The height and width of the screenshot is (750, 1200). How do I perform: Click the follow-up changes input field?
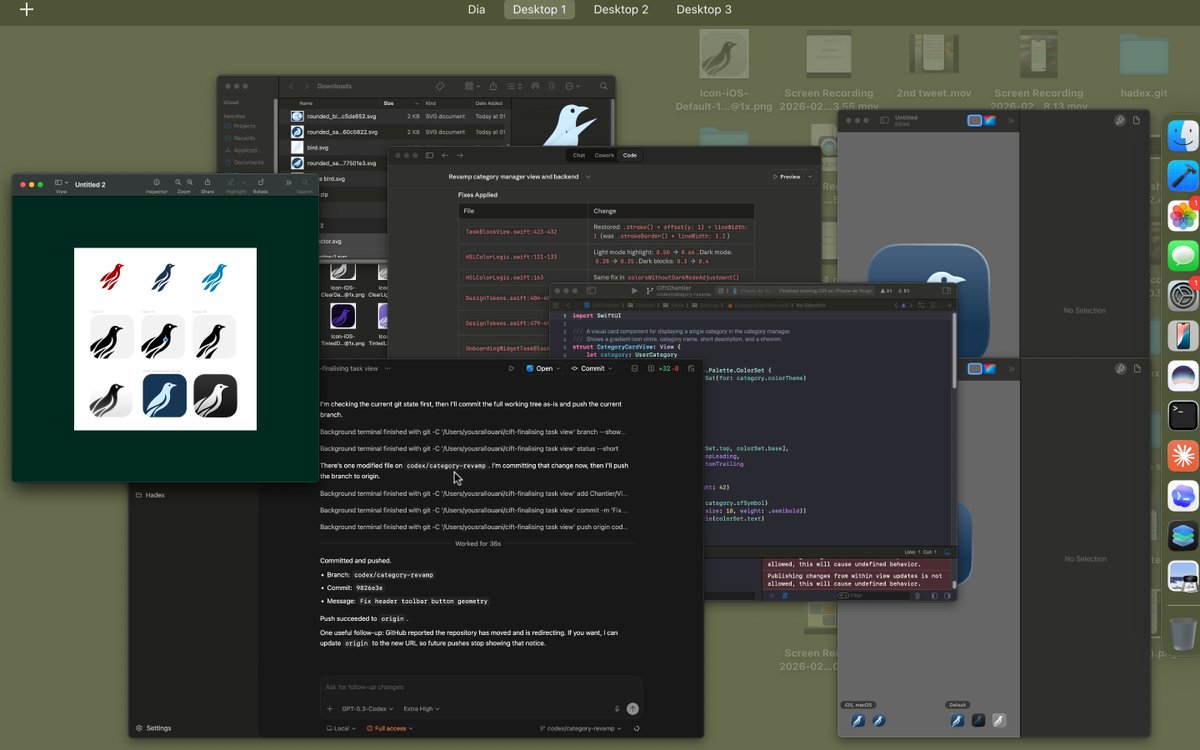pyautogui.click(x=480, y=687)
